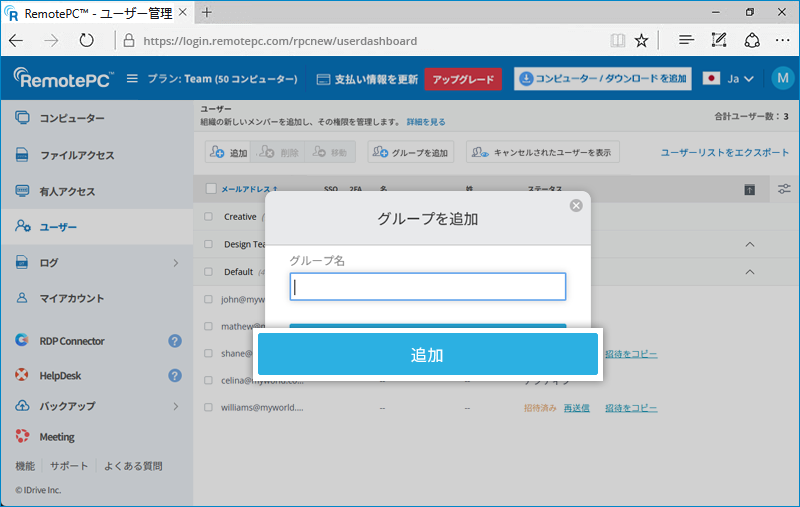This screenshot has height=507, width=800.
Task: Click キャンセルされたユーザーを表示 button
Action: (543, 152)
